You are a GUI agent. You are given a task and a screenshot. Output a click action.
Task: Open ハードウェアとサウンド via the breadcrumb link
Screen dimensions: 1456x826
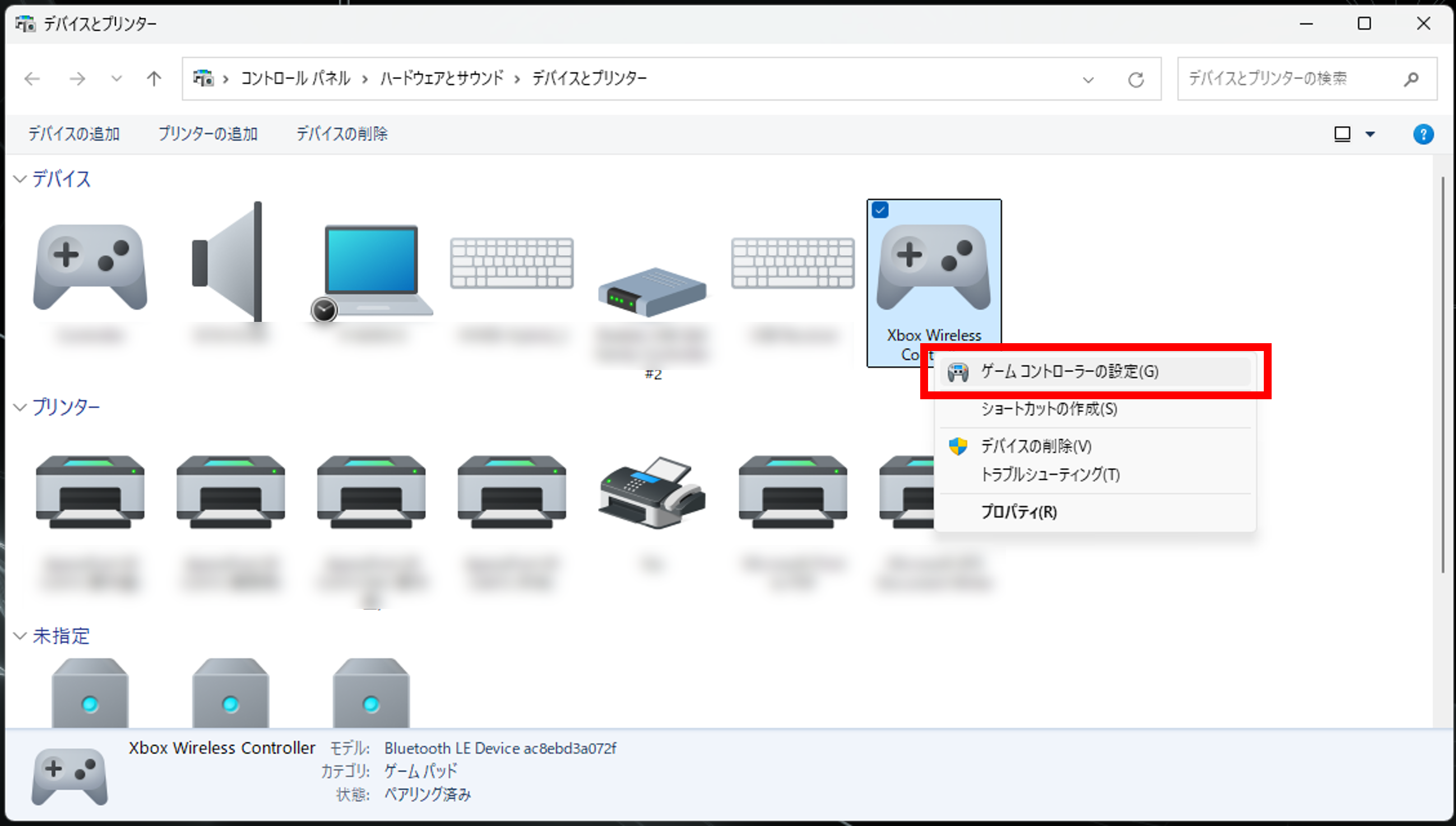442,79
